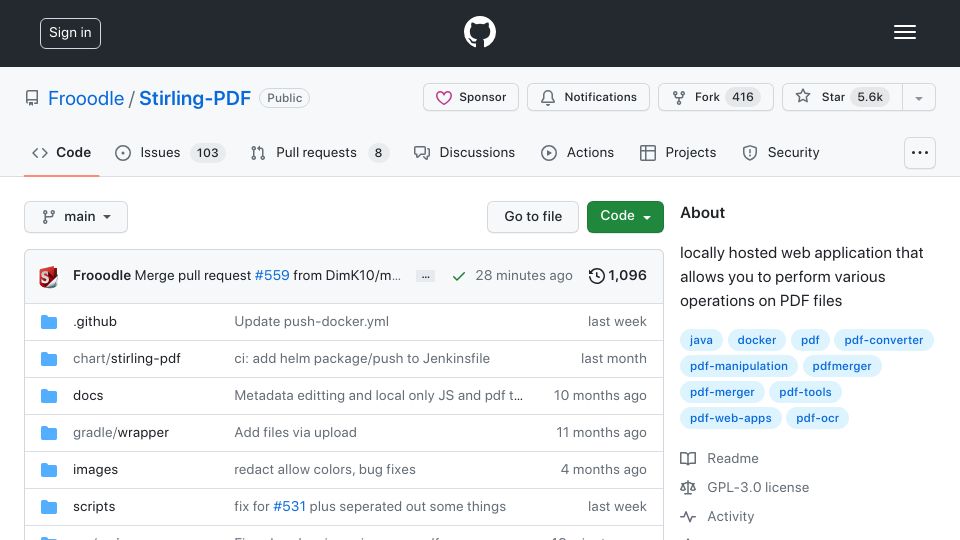
Task: Open the gradle/wrapper folder
Action: (x=121, y=432)
